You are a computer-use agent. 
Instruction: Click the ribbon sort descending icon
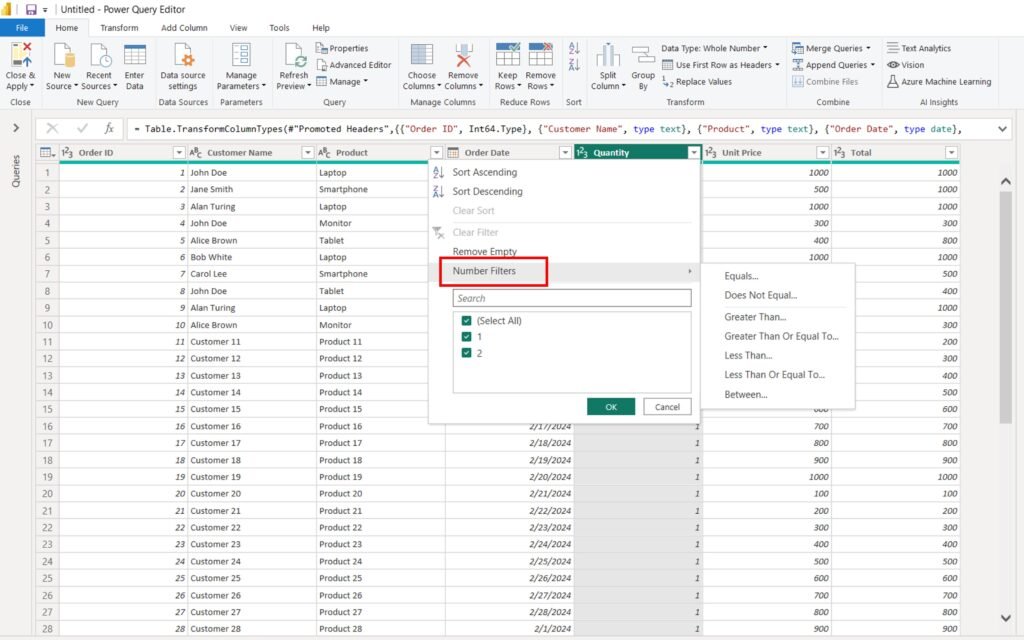click(574, 65)
